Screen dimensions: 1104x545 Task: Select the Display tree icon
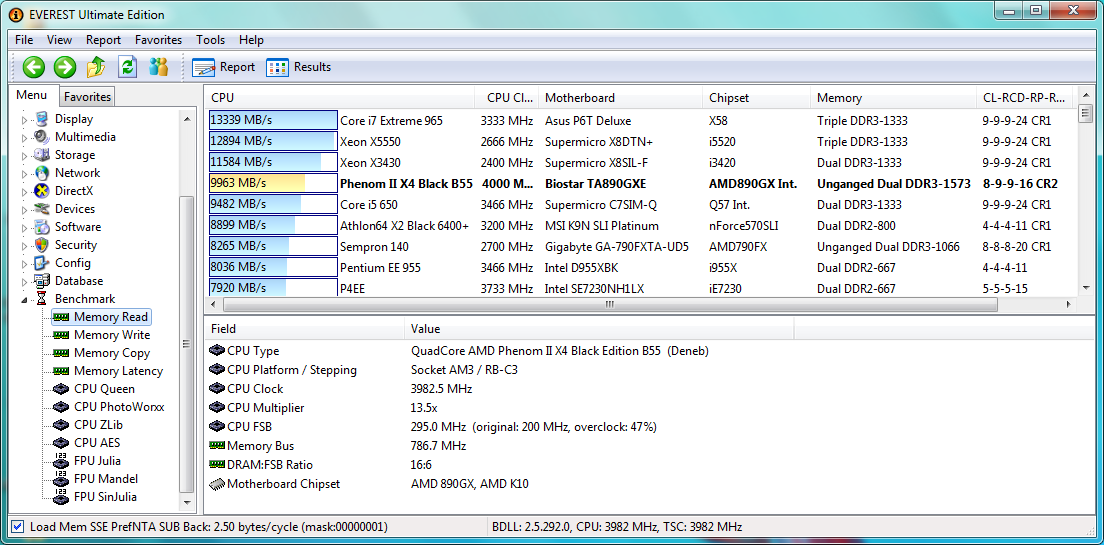point(42,119)
